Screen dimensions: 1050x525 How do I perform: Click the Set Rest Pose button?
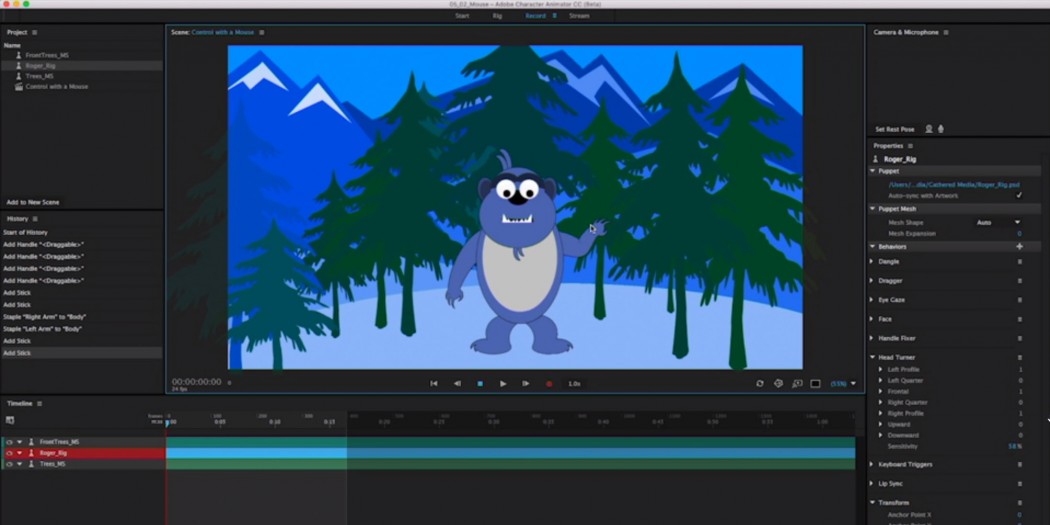[x=894, y=129]
